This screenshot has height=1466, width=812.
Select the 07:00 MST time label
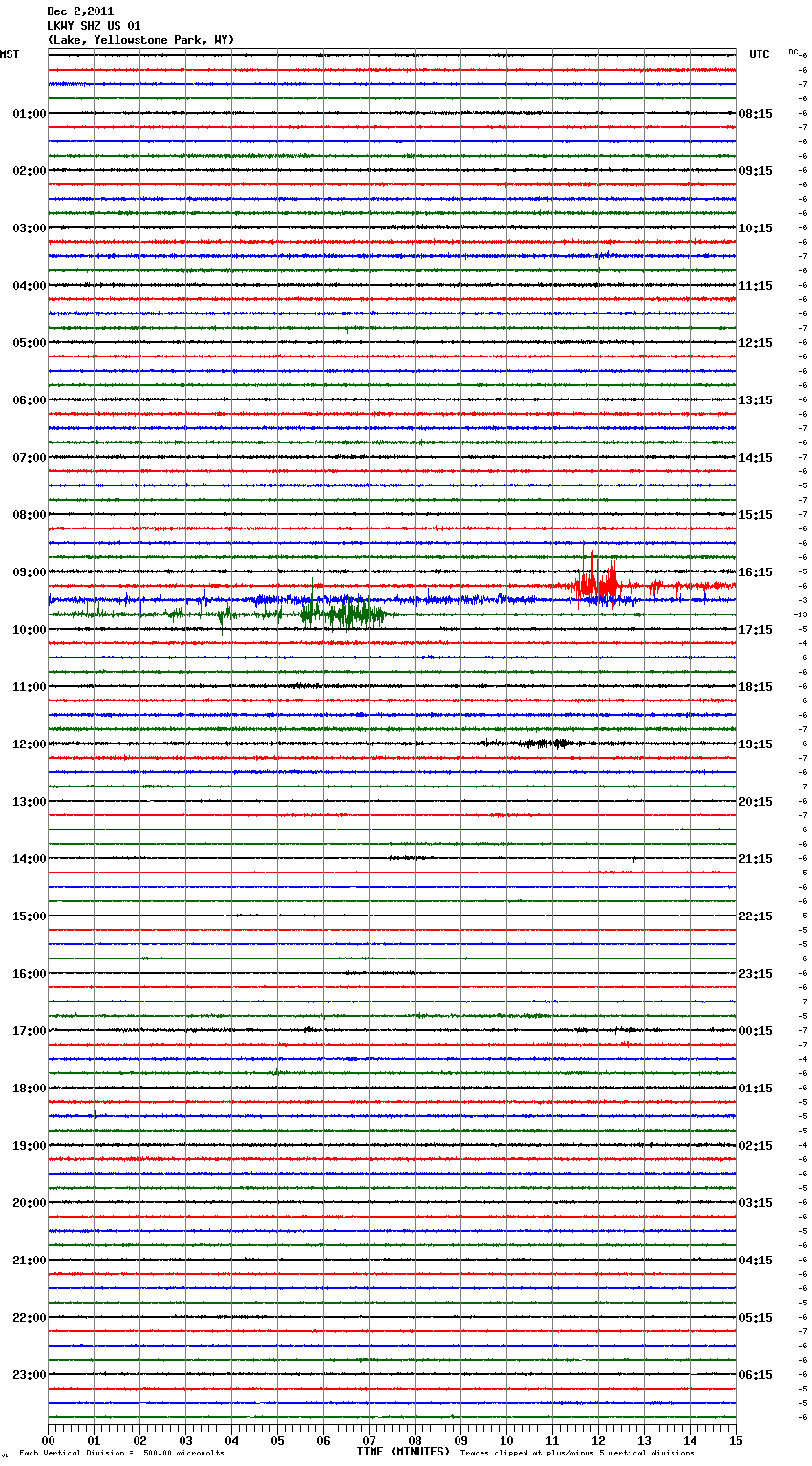click(29, 458)
